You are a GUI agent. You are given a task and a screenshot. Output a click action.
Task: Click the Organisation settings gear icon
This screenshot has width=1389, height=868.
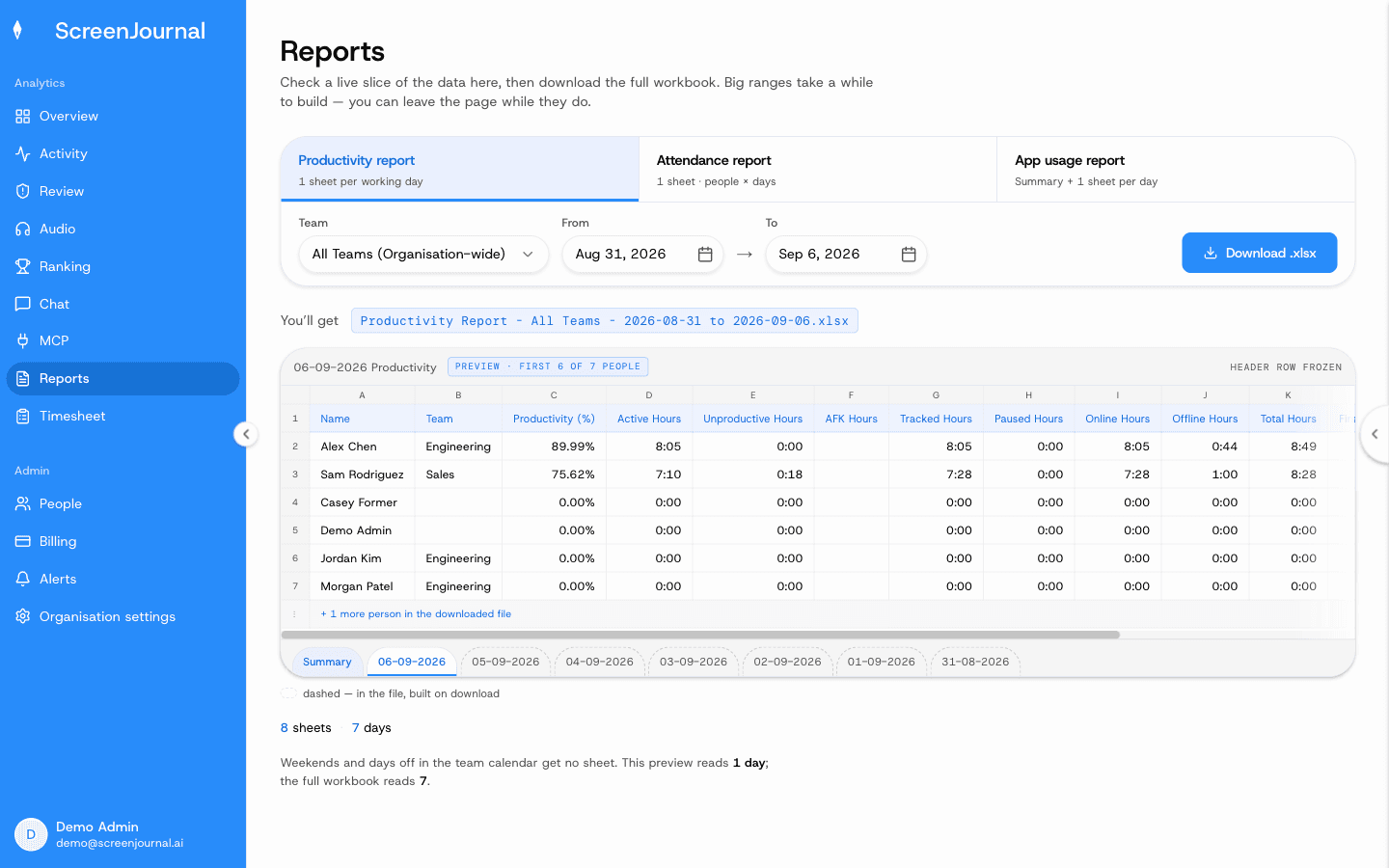(x=23, y=617)
